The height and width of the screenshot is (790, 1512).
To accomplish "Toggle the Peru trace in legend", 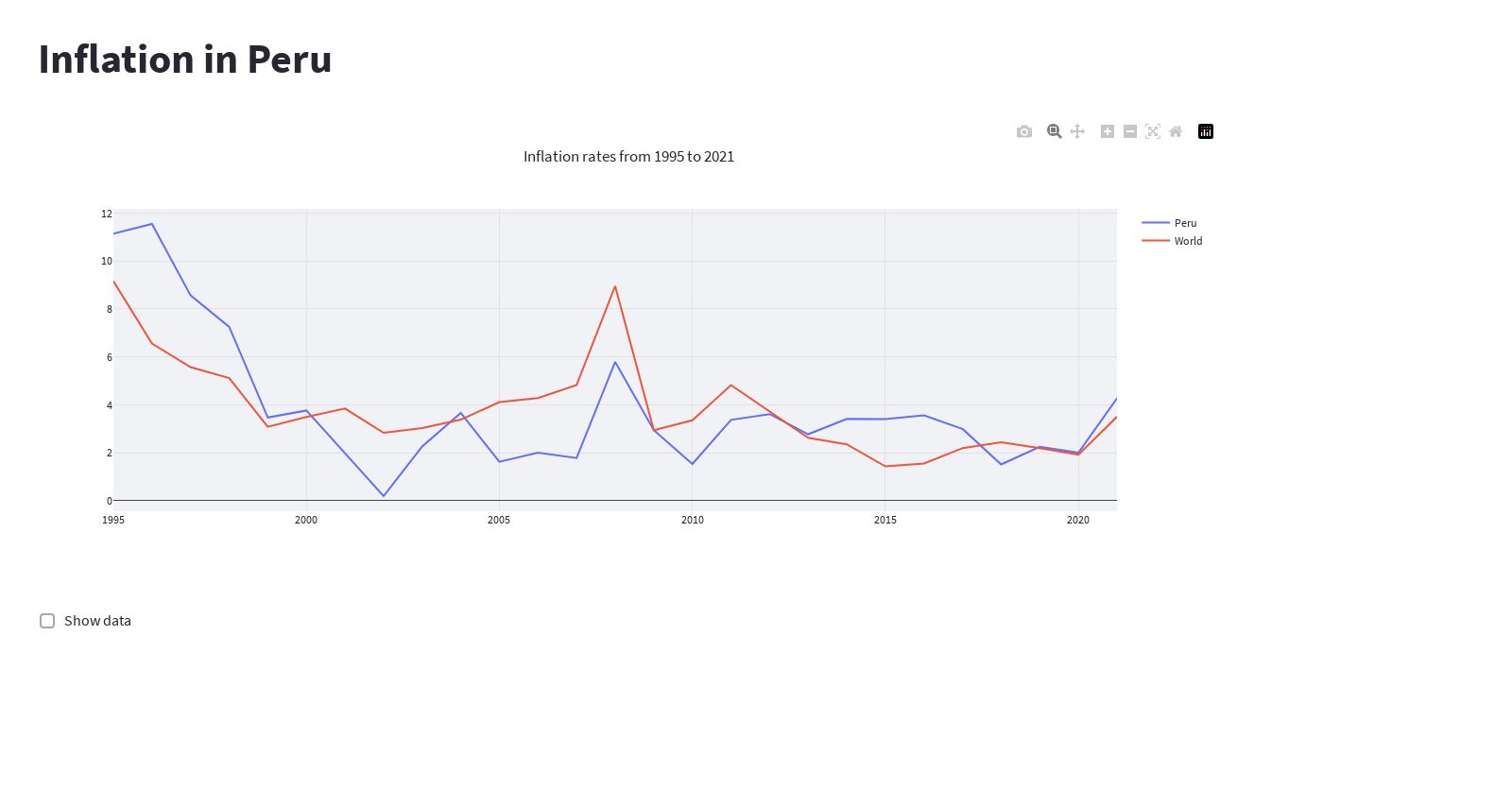I will [x=1170, y=223].
